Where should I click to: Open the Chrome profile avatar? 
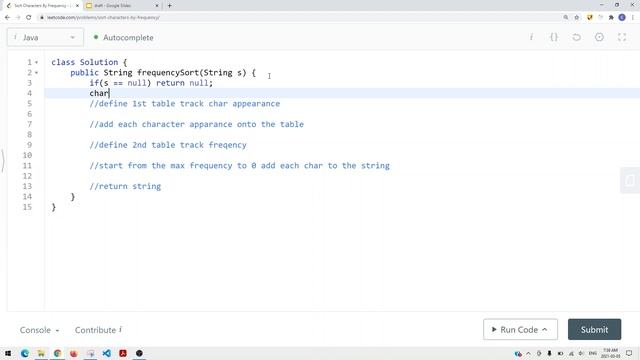point(622,18)
